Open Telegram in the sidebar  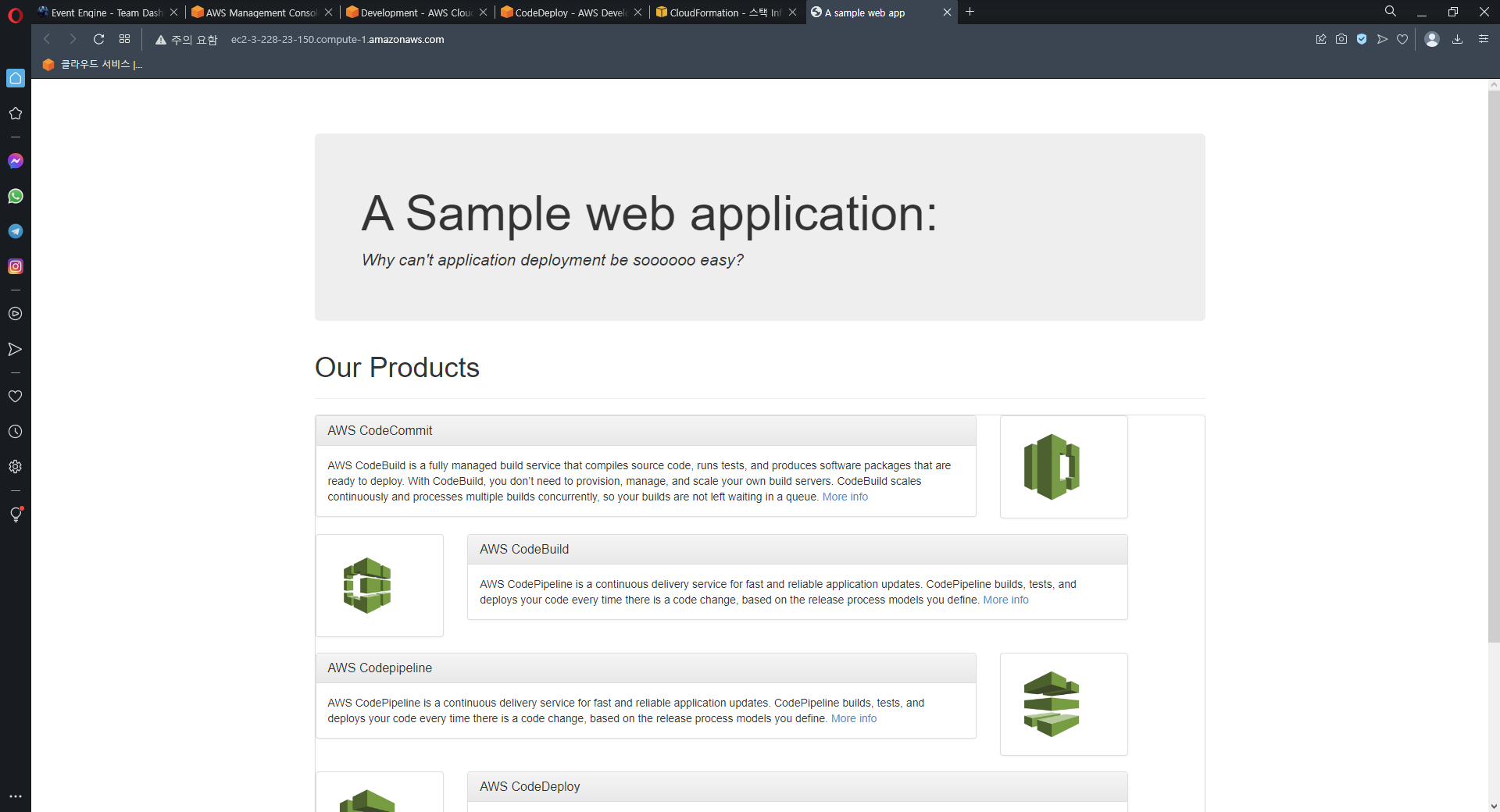pos(16,231)
